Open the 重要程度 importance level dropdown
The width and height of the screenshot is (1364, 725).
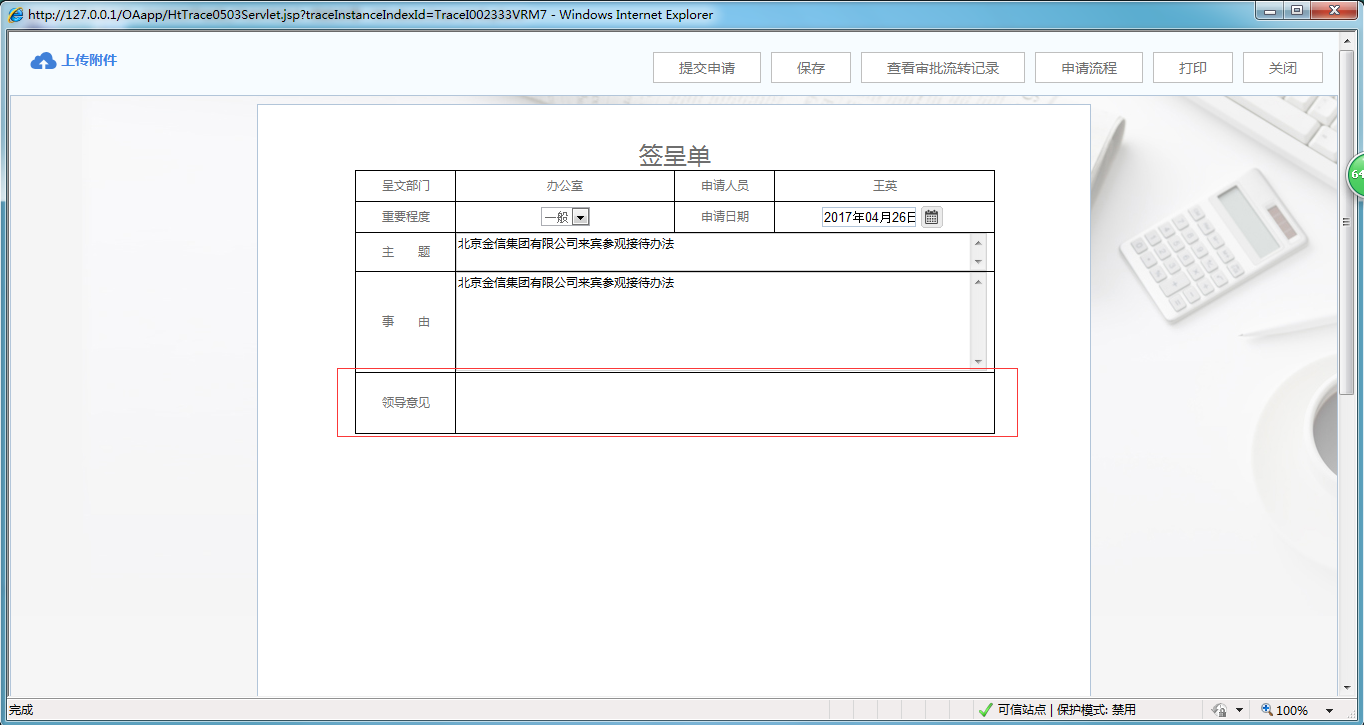pos(581,216)
